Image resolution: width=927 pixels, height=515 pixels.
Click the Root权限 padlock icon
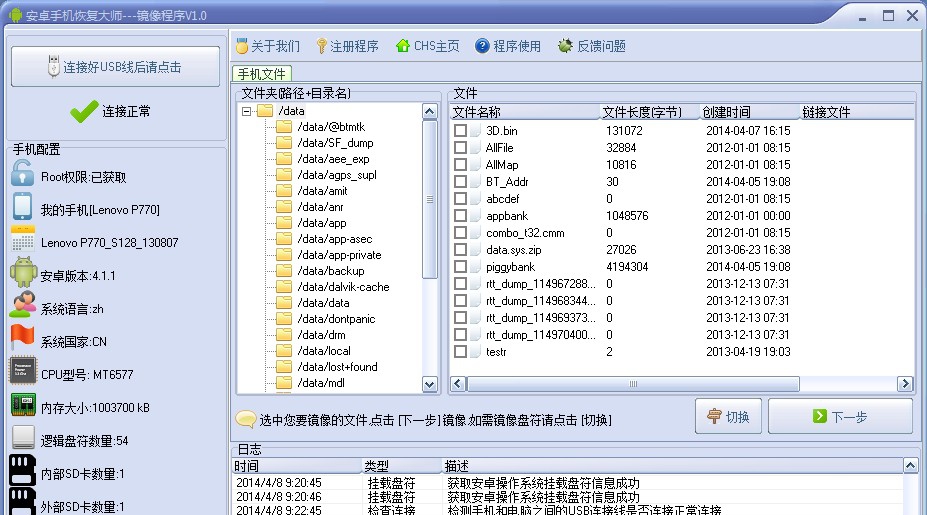click(x=23, y=175)
